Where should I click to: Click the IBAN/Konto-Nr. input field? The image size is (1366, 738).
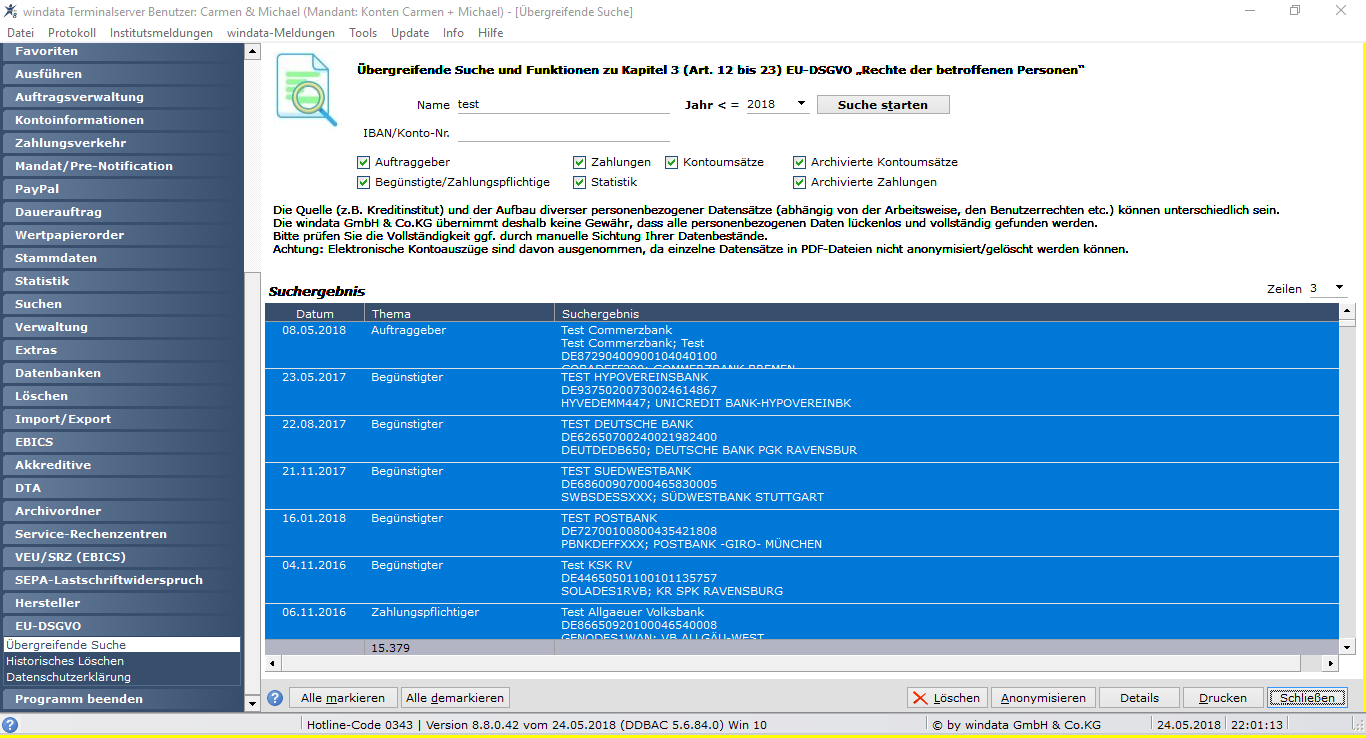563,132
